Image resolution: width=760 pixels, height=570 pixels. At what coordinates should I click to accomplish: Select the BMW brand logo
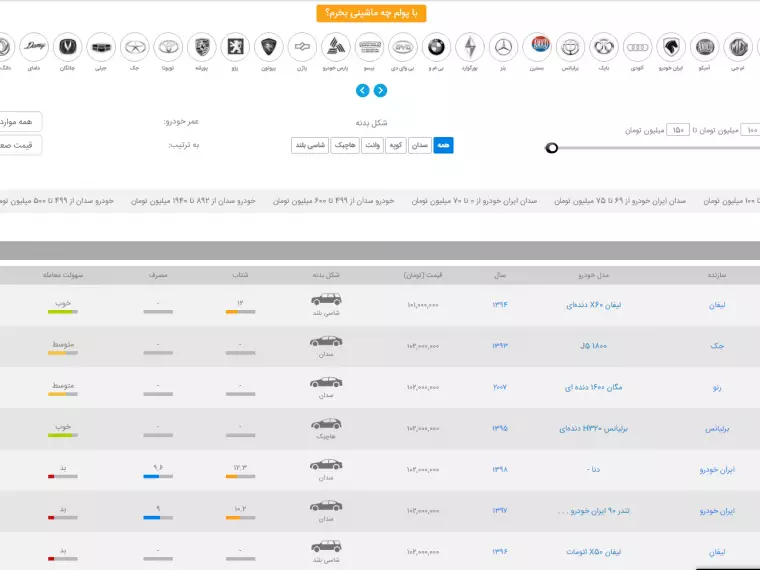[x=436, y=47]
